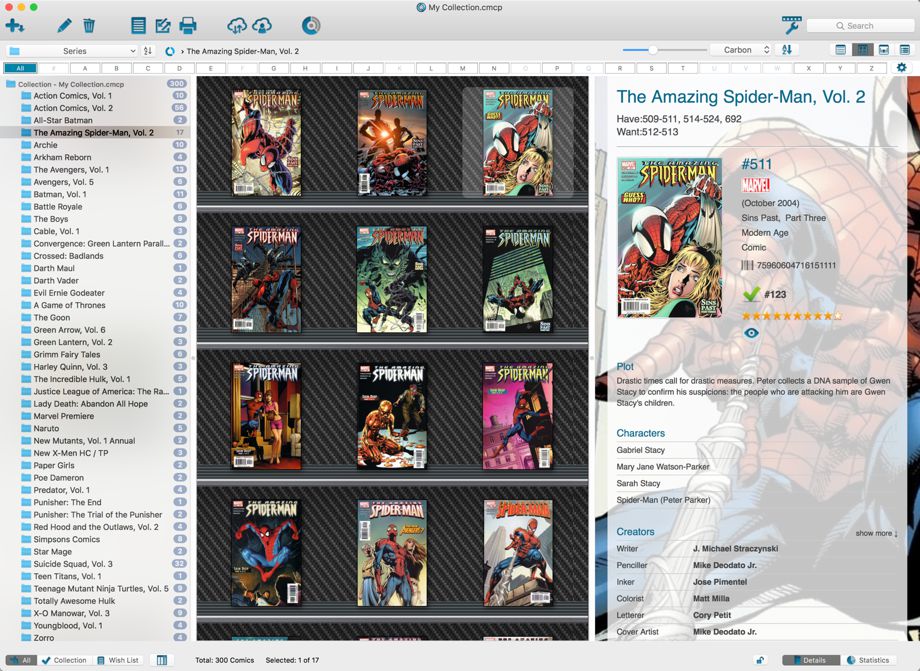Screen dimensions: 920x671
Task: Filter series by letter G
Action: click(x=273, y=68)
